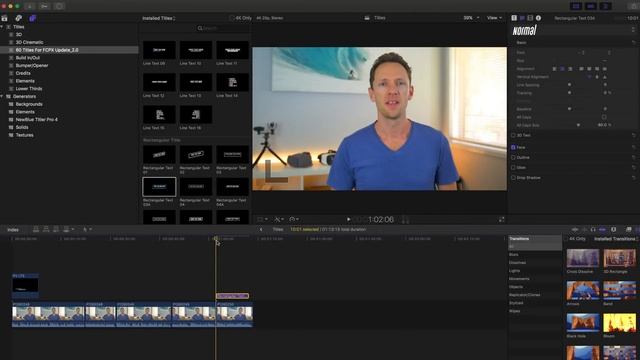Image resolution: width=640 pixels, height=360 pixels.
Task: Select the 3D Cinematic titles category
Action: (29, 42)
